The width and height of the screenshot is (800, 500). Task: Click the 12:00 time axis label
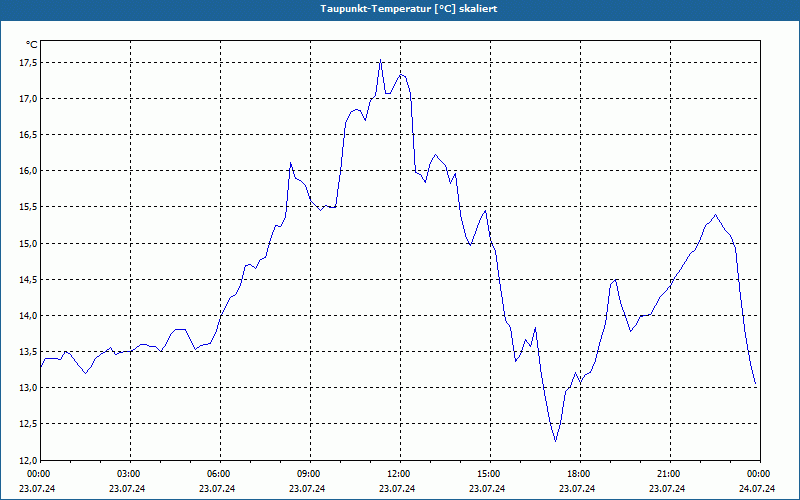click(x=398, y=474)
